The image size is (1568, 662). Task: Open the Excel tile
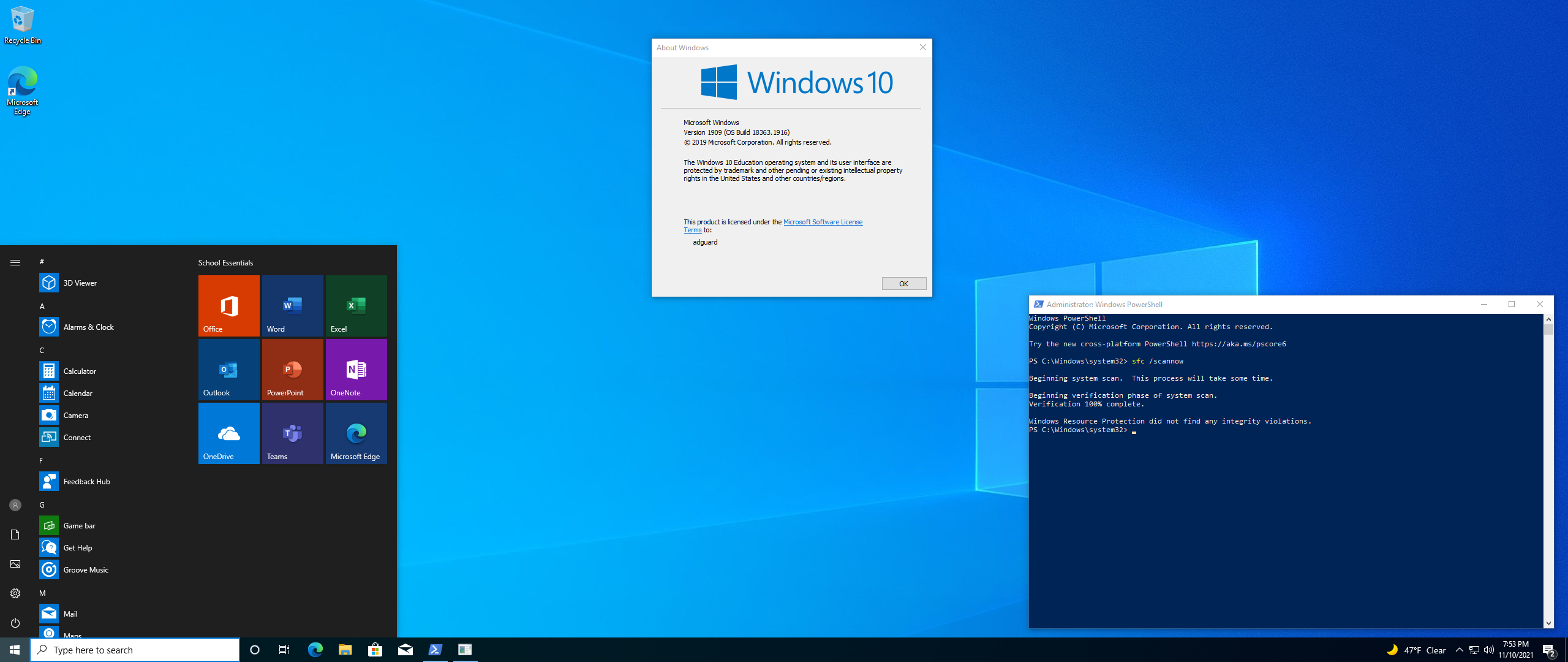pyautogui.click(x=356, y=306)
